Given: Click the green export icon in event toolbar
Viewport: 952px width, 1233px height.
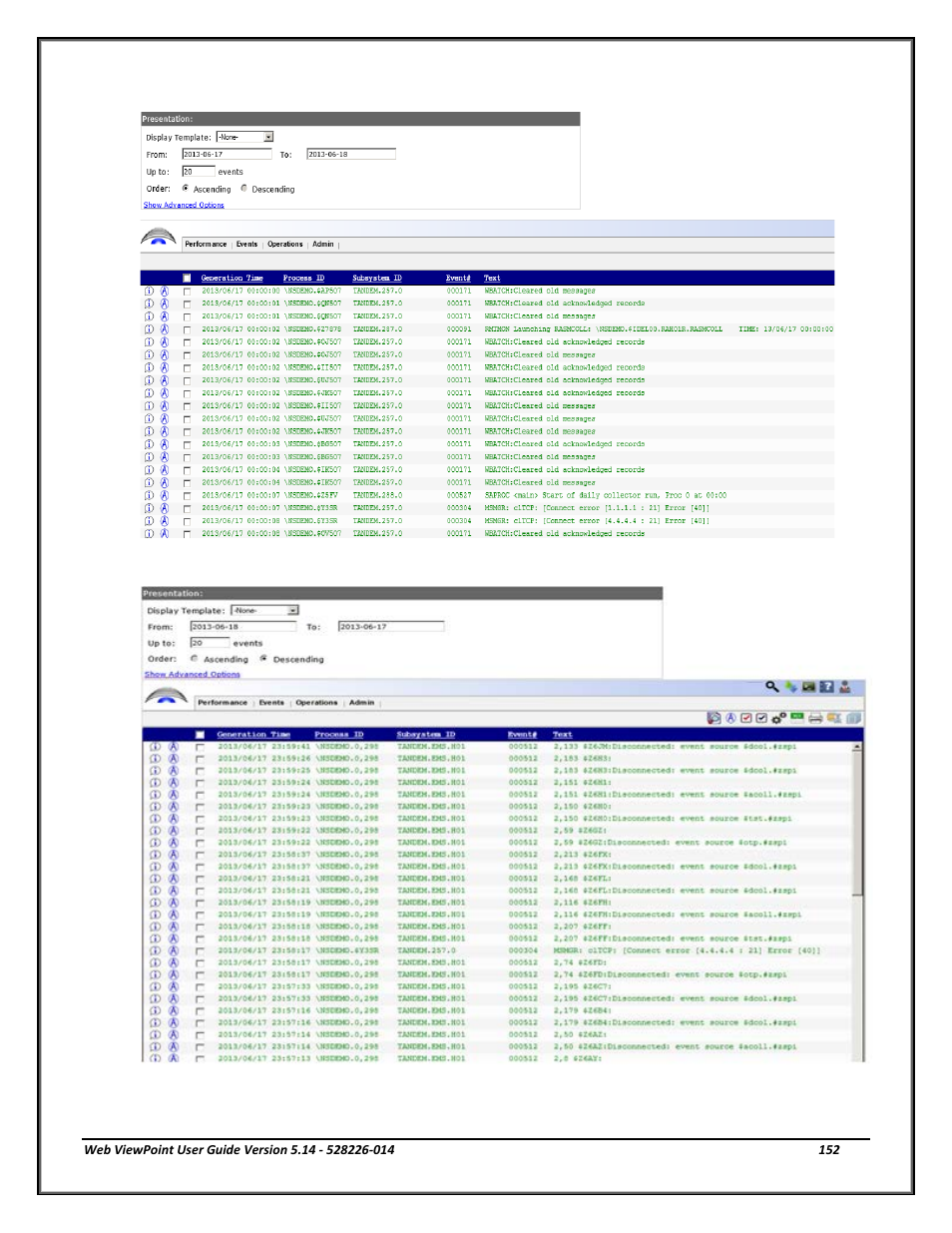Looking at the screenshot, I should pyautogui.click(x=797, y=717).
